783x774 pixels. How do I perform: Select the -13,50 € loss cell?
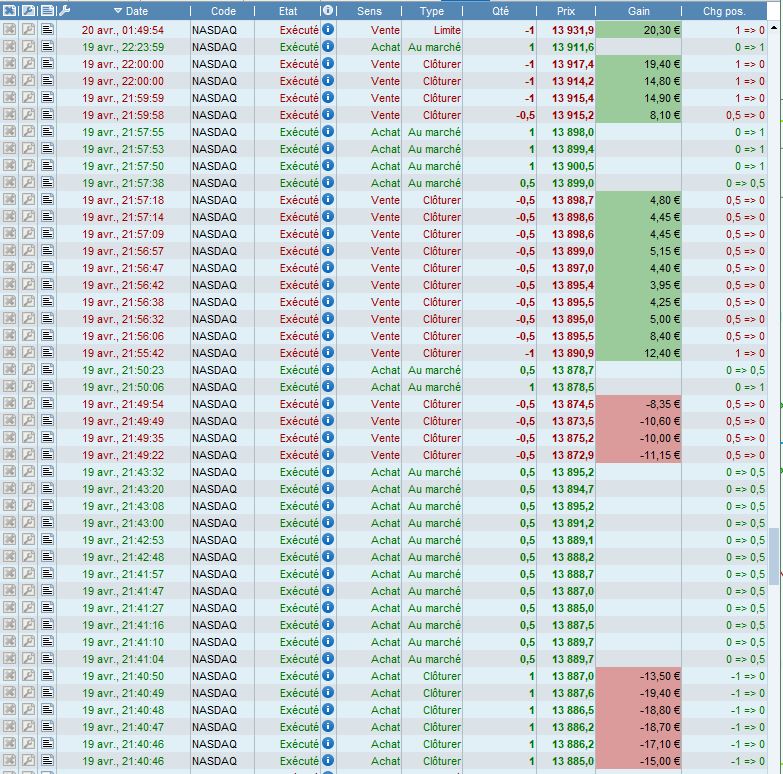pos(639,676)
